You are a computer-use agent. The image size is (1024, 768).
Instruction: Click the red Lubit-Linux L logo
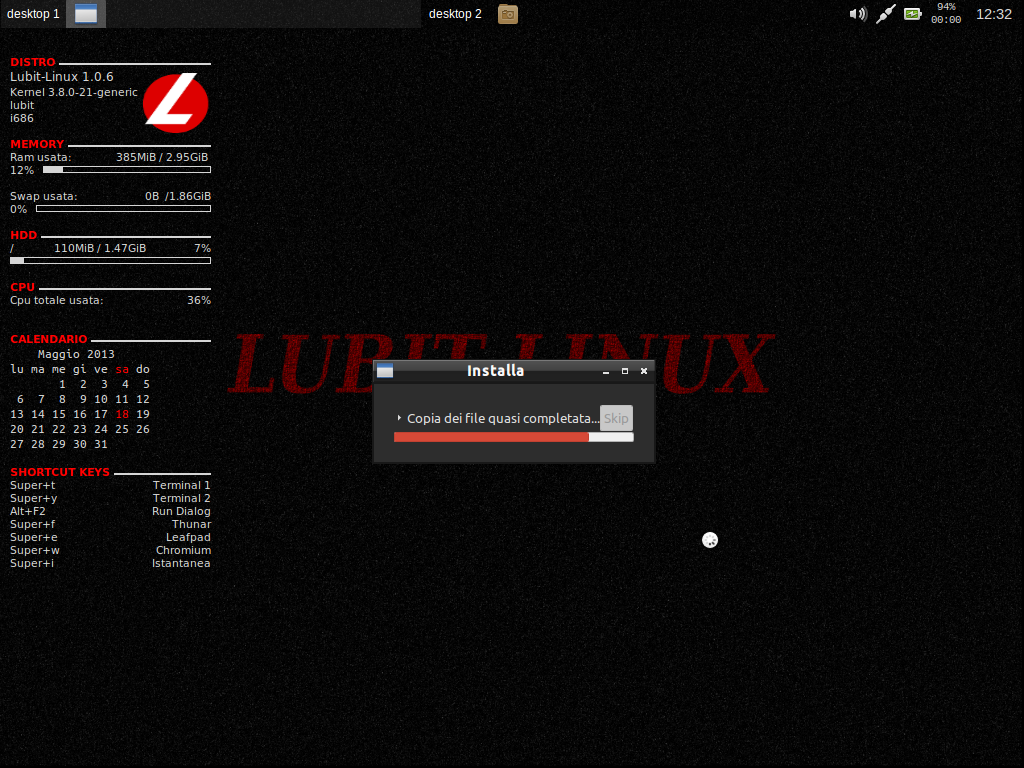tap(175, 102)
